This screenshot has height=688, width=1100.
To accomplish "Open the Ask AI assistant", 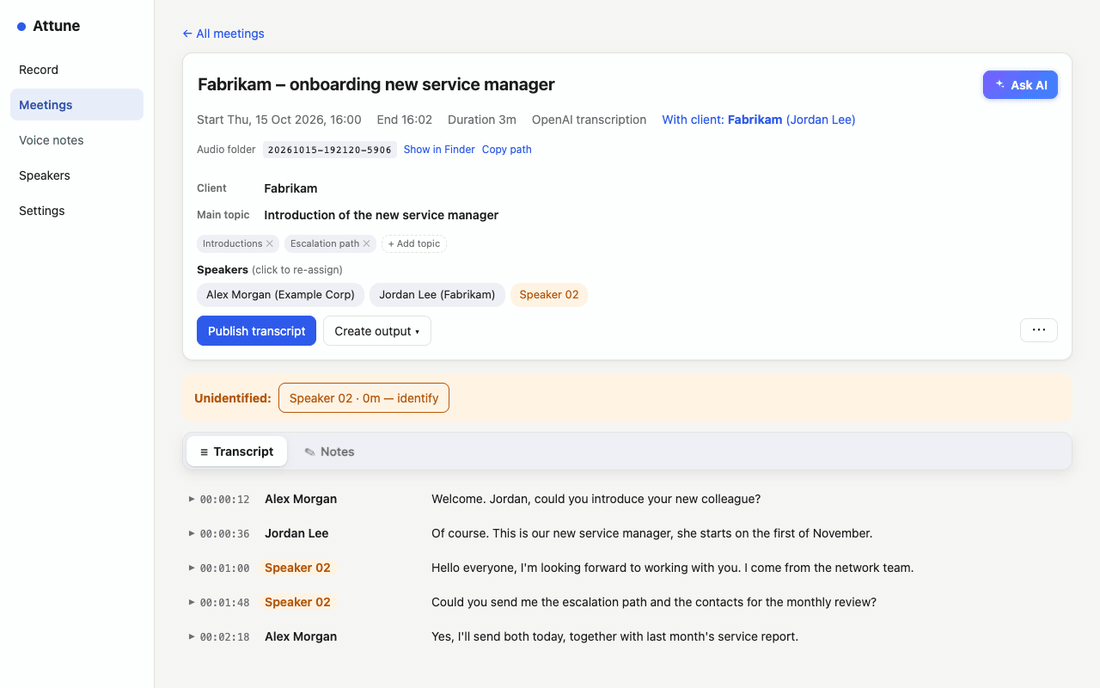I will [1020, 85].
